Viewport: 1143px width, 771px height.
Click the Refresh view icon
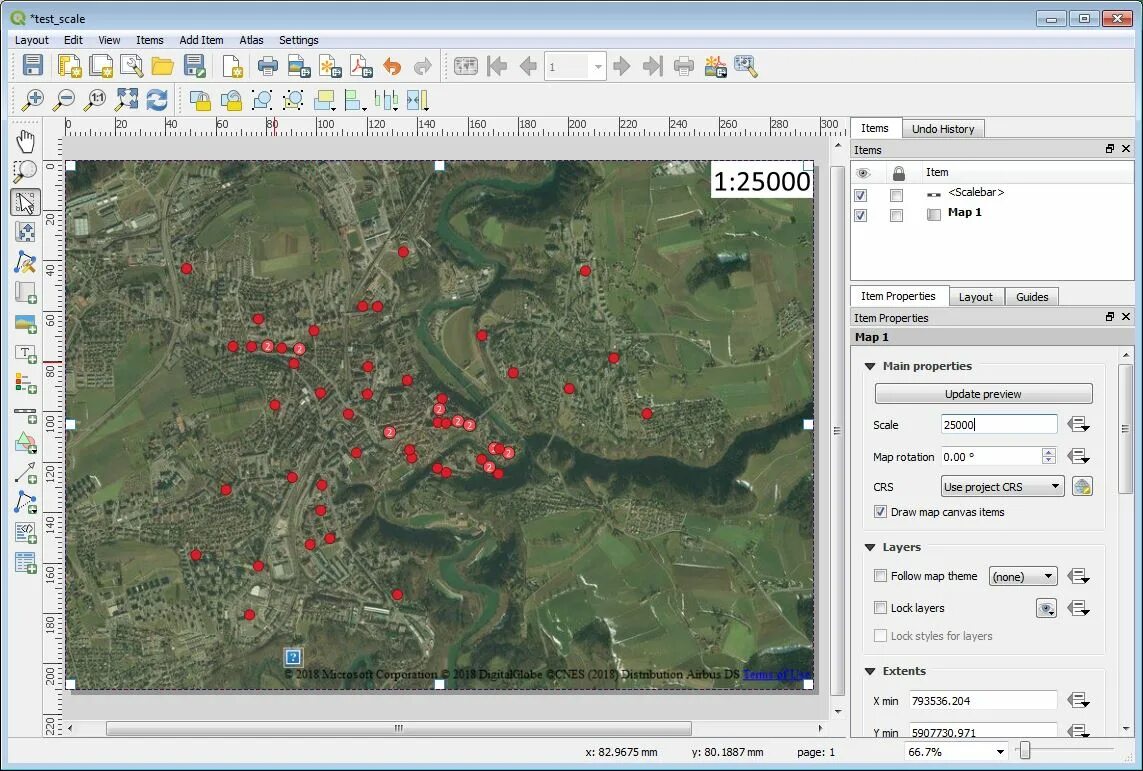point(157,99)
